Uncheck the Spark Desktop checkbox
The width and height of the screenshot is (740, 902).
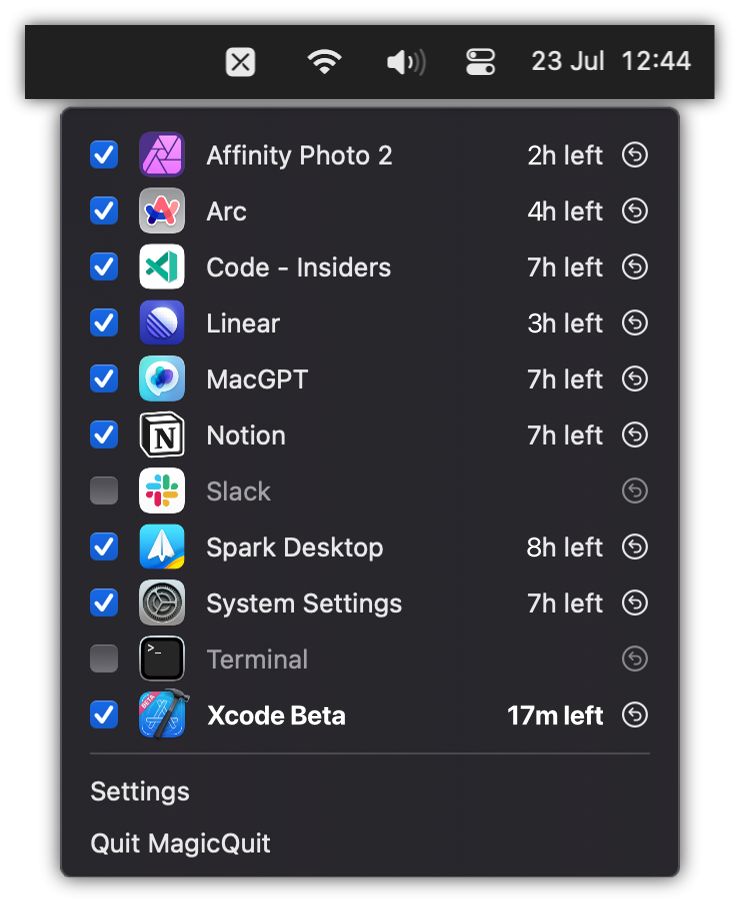click(104, 546)
